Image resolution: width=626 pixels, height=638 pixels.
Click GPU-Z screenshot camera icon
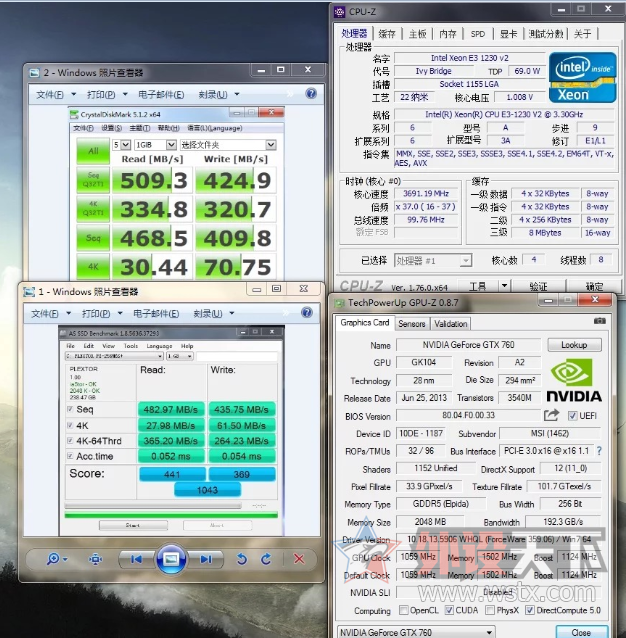(600, 321)
